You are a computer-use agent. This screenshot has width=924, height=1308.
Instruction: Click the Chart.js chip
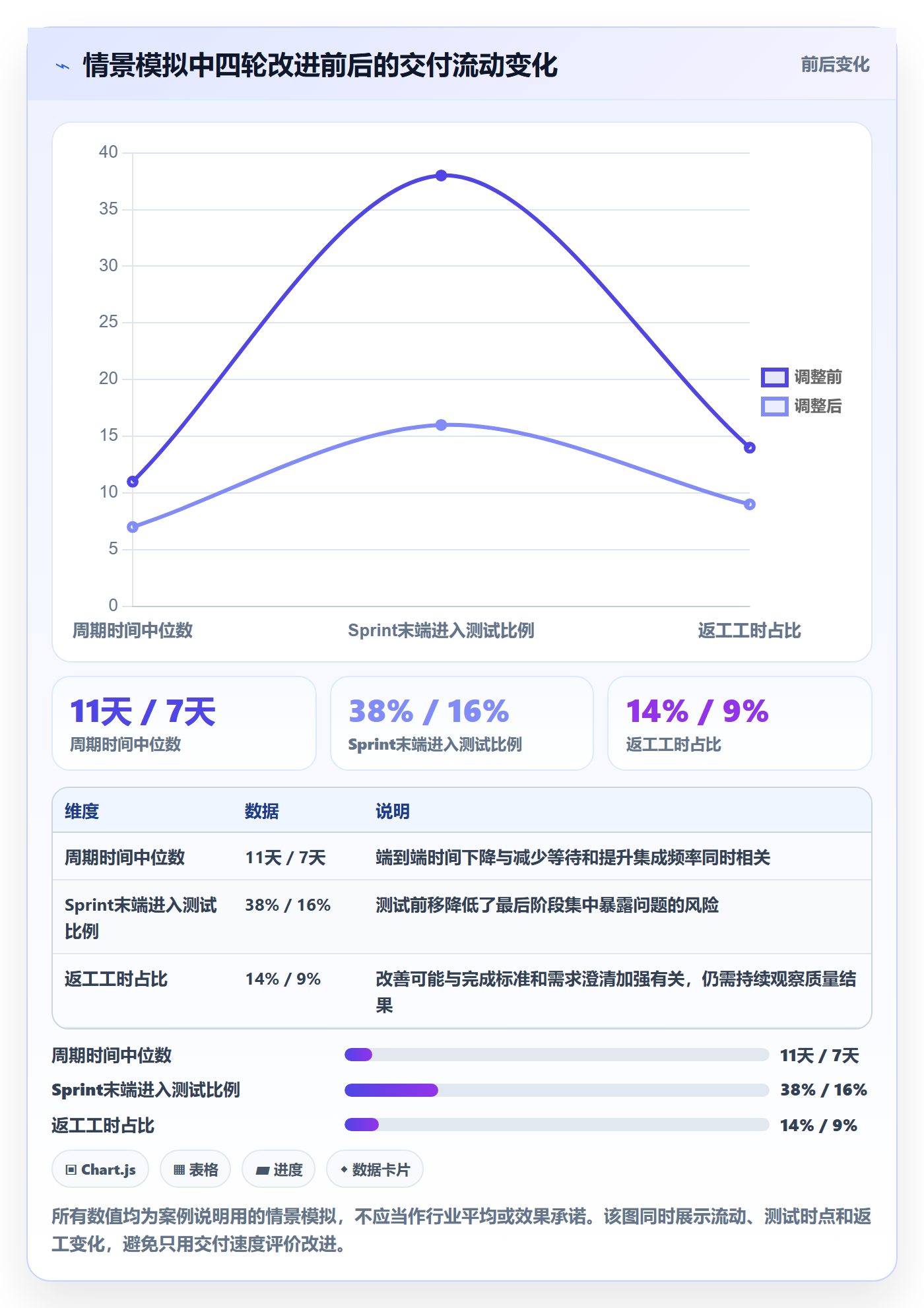100,1169
